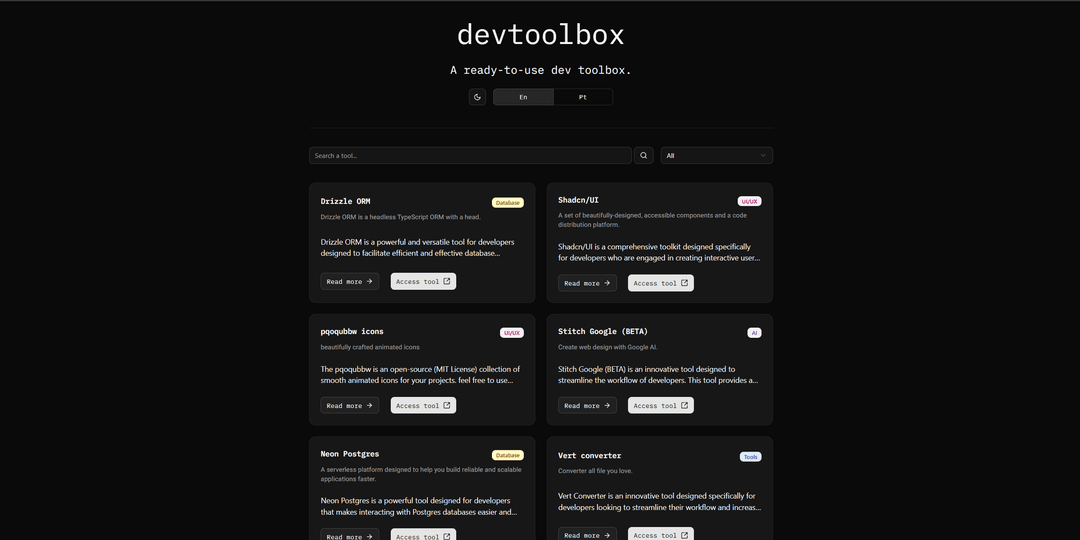1080x540 pixels.
Task: Click arrow icon on Stitch Google Read more
Action: pyautogui.click(x=607, y=405)
